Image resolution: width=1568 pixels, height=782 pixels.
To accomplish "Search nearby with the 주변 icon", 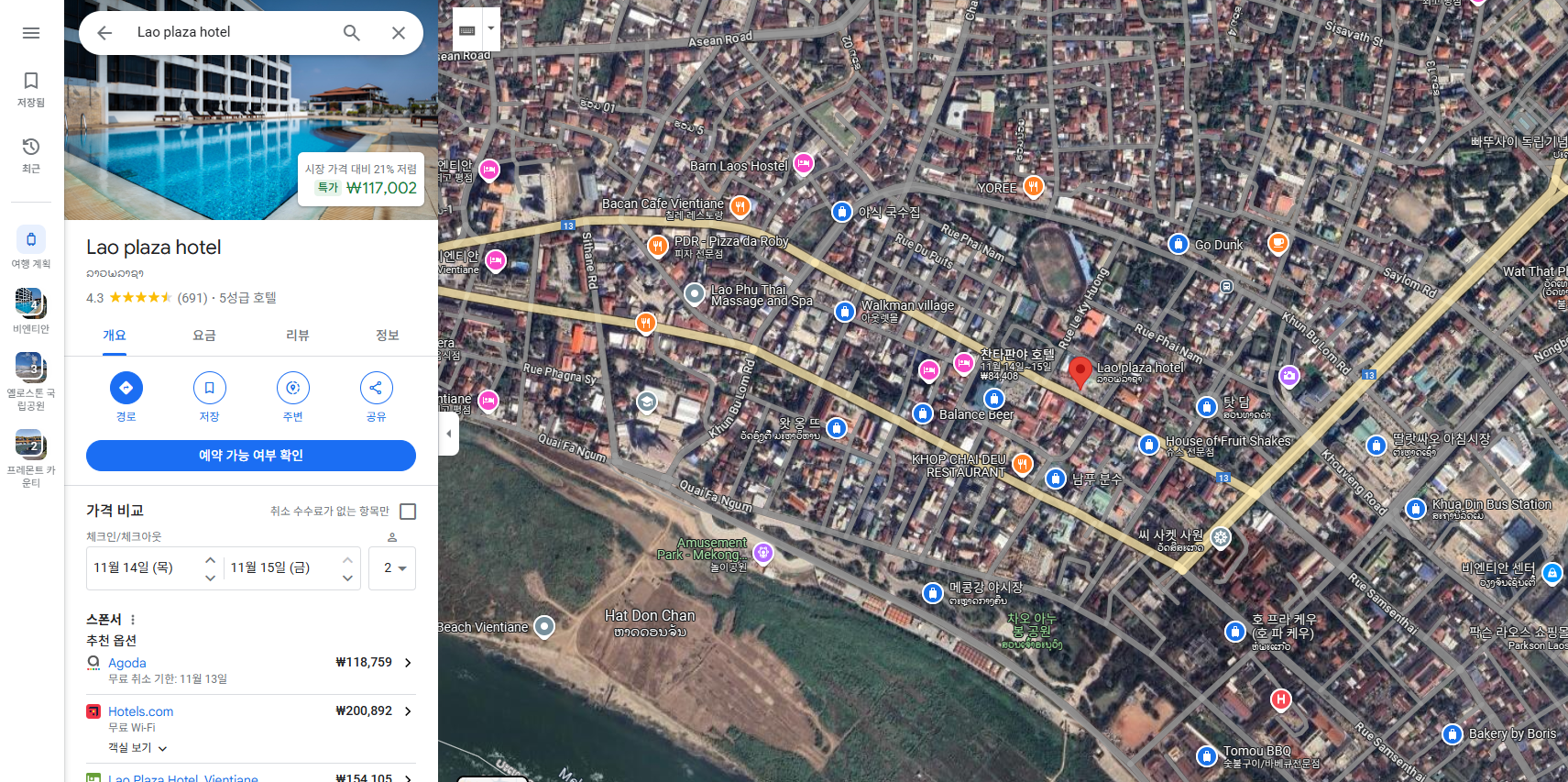I will click(x=293, y=388).
